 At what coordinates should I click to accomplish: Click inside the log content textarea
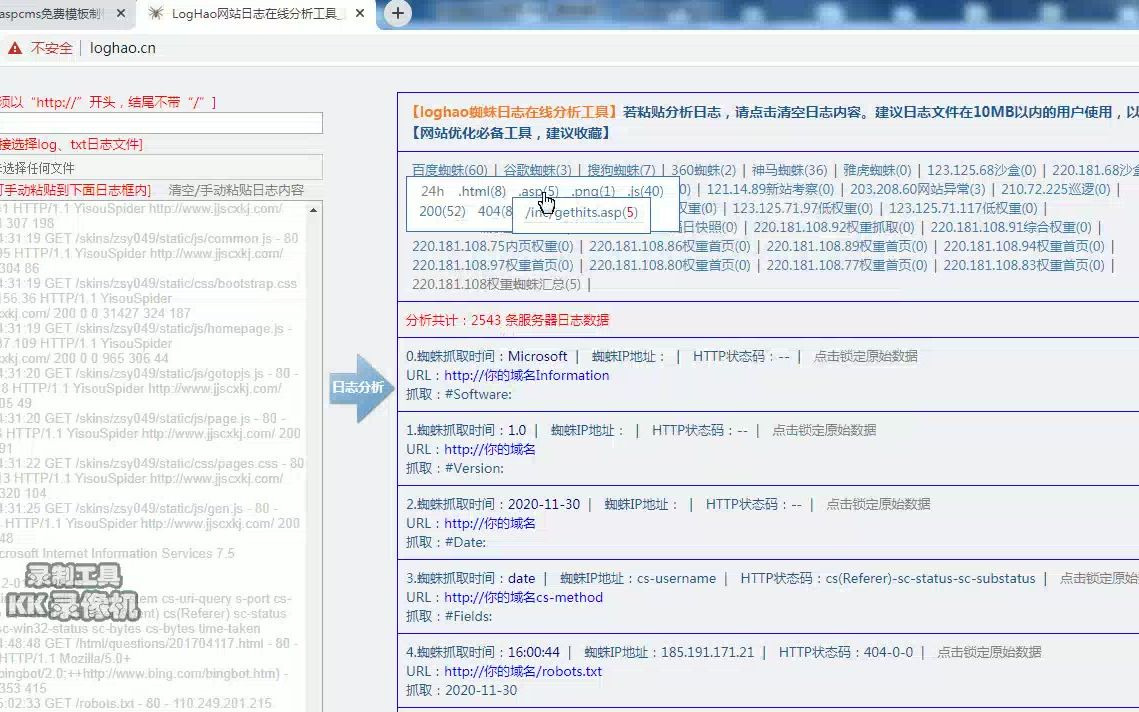(x=152, y=456)
